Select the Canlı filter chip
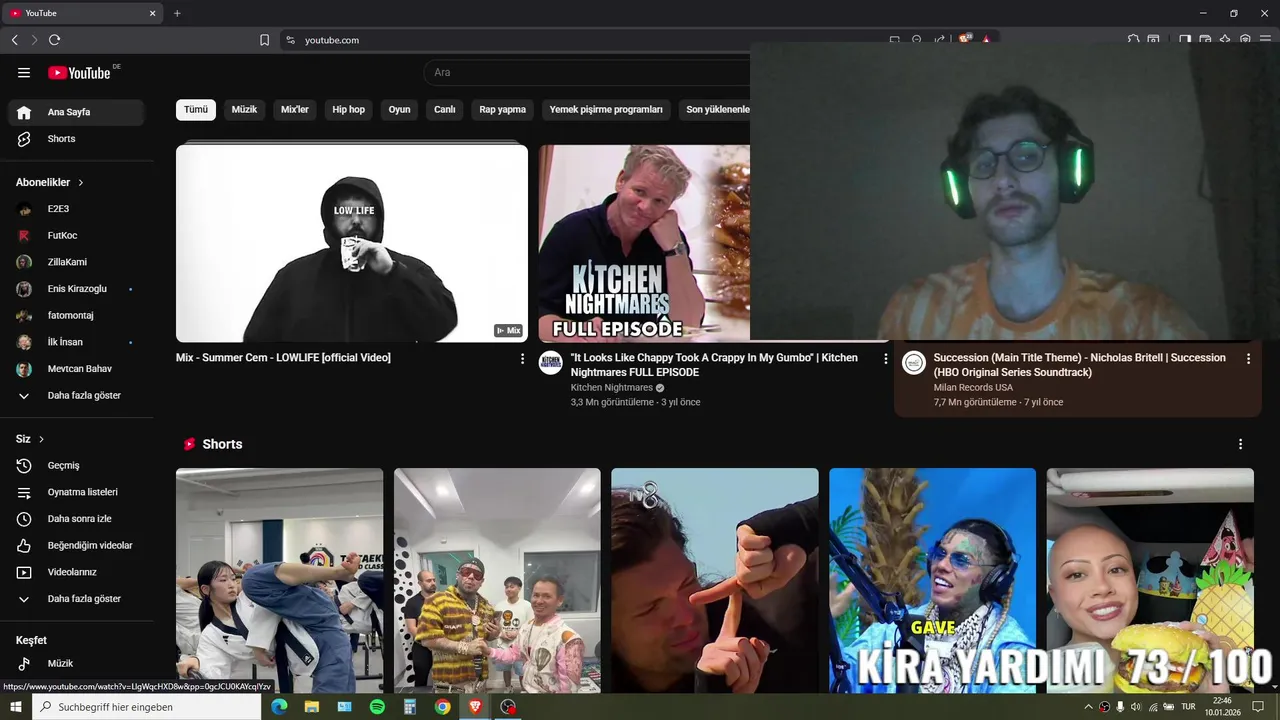This screenshot has height=720, width=1280. pyautogui.click(x=445, y=110)
